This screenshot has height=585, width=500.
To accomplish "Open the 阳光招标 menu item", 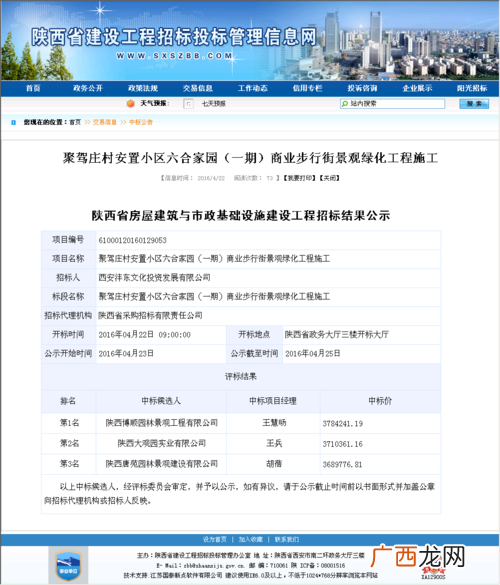I will 472,88.
